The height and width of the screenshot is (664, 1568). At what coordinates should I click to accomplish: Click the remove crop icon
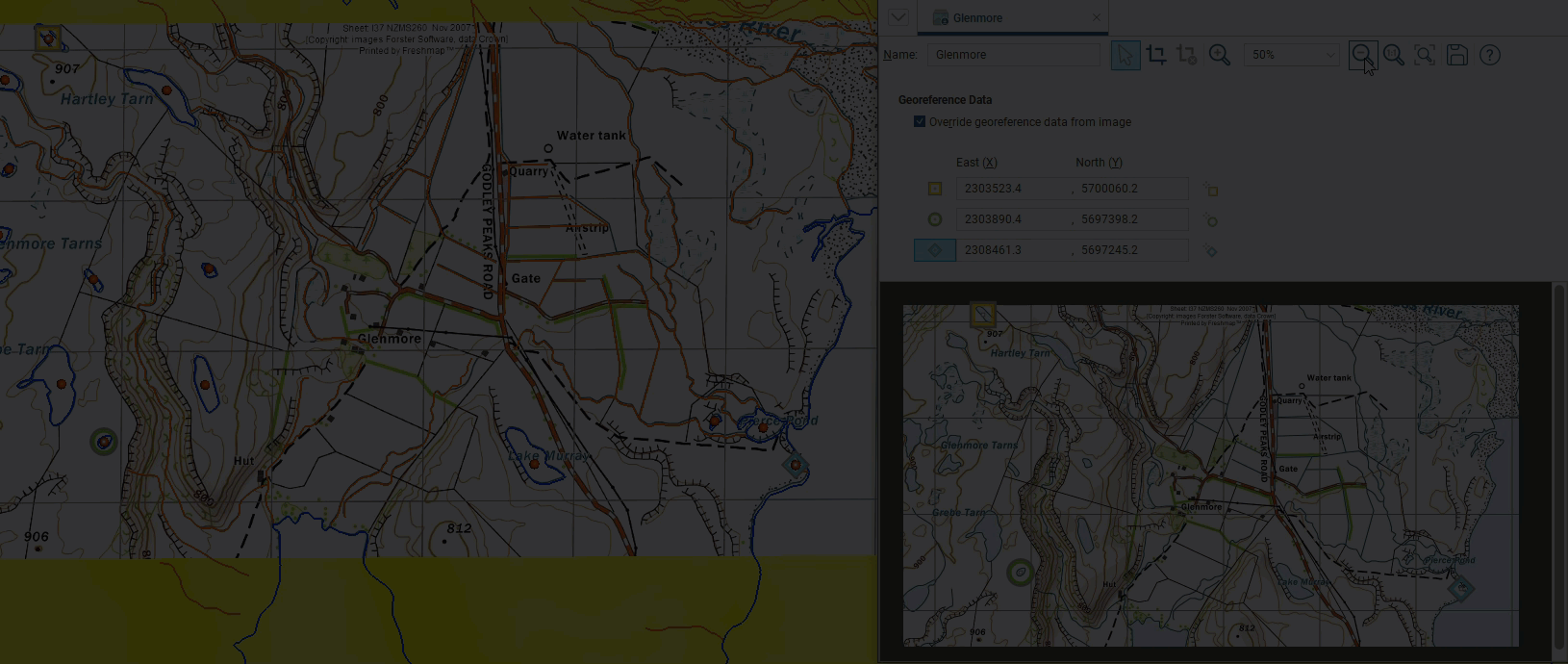tap(1187, 55)
